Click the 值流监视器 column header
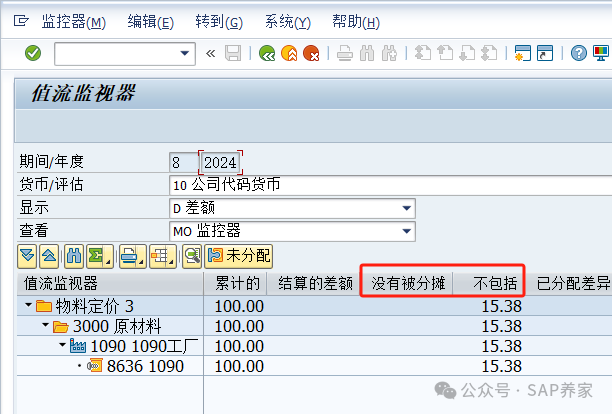612x414 pixels. tap(110, 283)
